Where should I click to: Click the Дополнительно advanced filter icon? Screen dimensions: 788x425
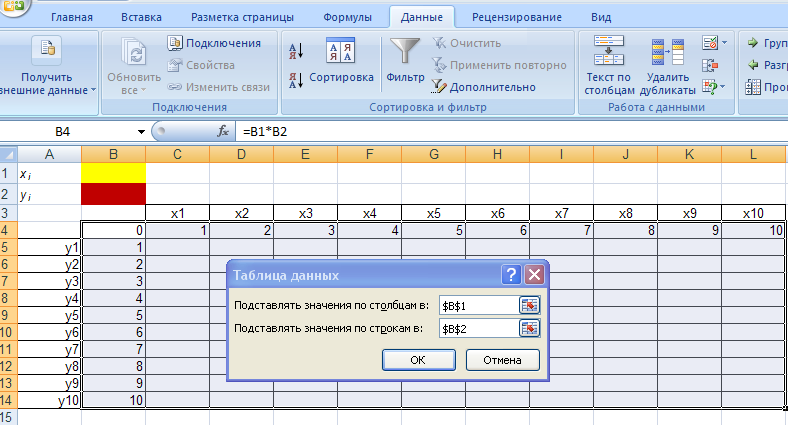[439, 87]
